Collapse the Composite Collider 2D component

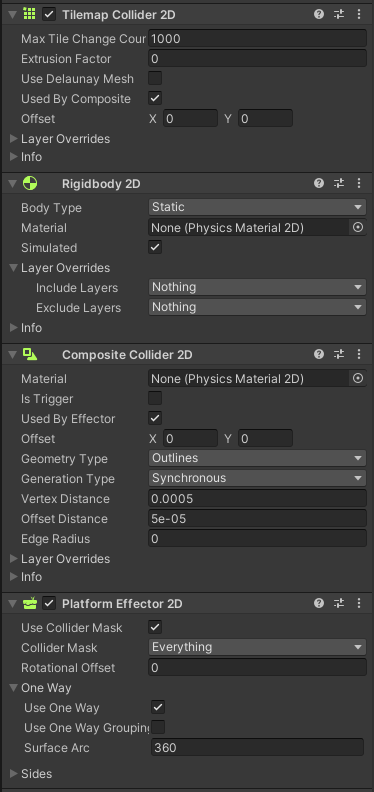(x=13, y=354)
